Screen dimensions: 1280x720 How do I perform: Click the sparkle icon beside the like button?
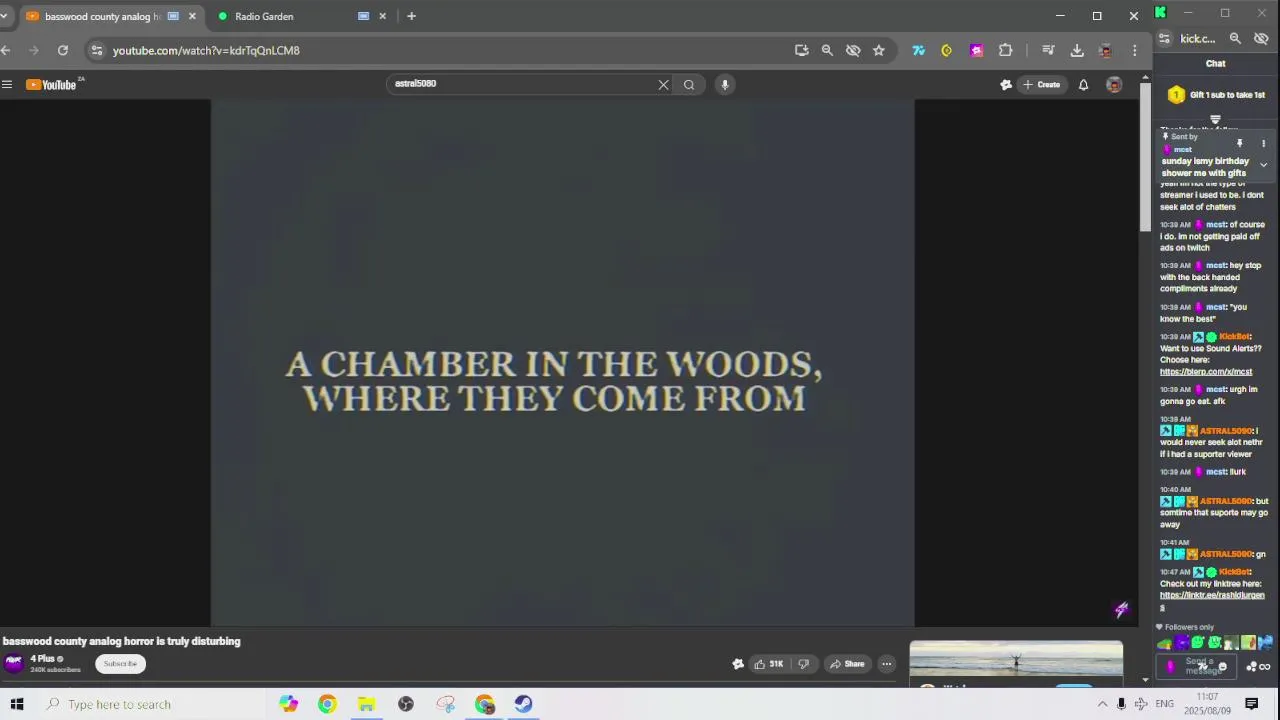point(738,664)
